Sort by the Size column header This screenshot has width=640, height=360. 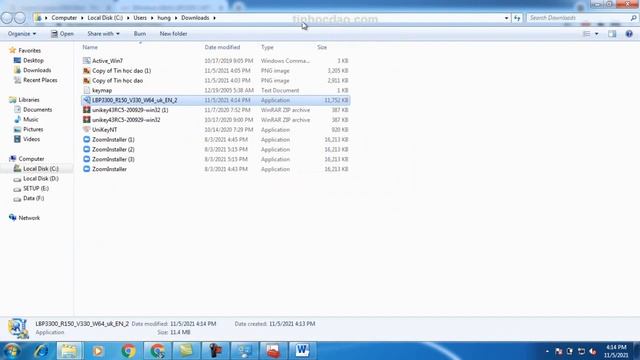pos(322,47)
